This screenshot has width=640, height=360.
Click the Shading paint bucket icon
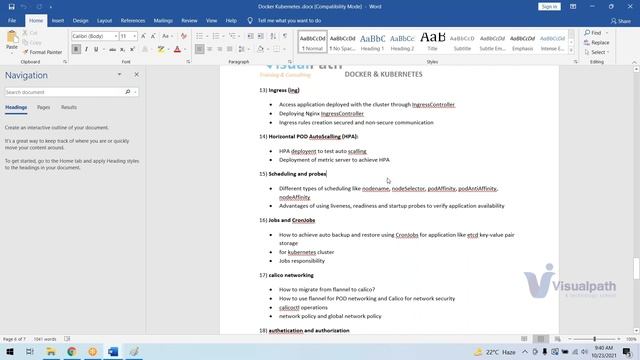(260, 49)
